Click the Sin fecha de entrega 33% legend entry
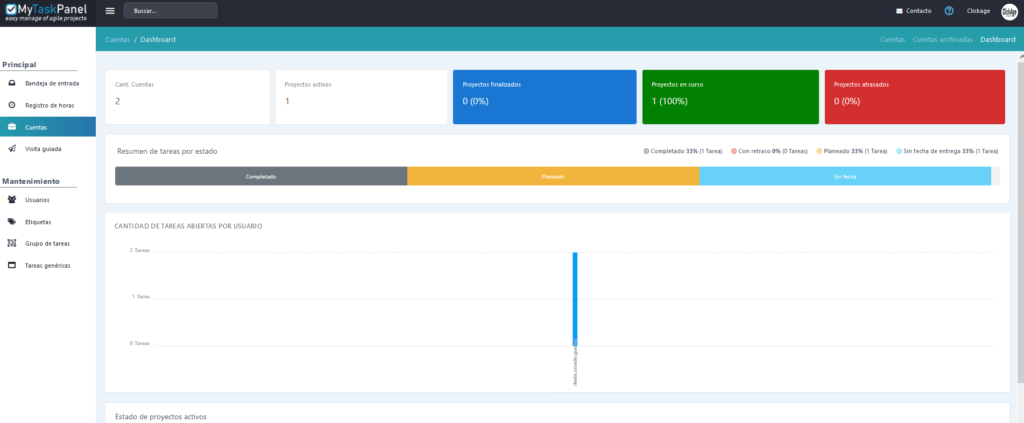1024x423 pixels. coord(947,151)
